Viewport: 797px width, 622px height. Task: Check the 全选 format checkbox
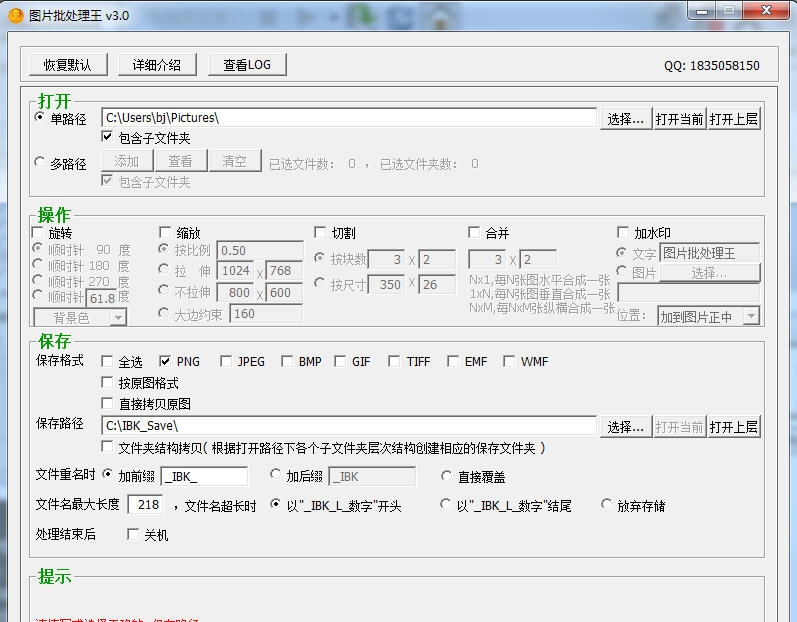(x=107, y=361)
